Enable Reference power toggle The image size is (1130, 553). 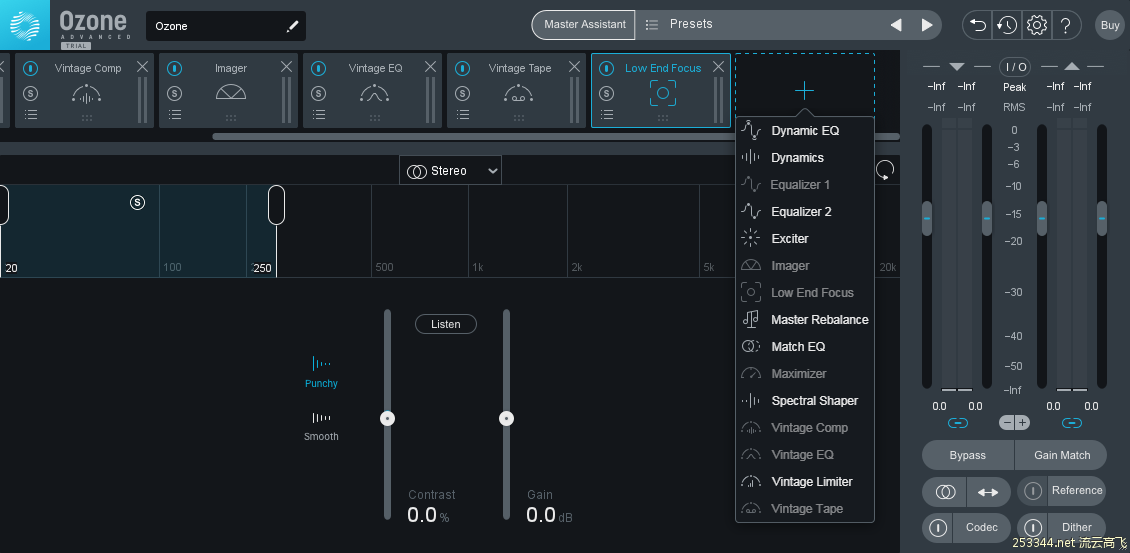point(1033,491)
